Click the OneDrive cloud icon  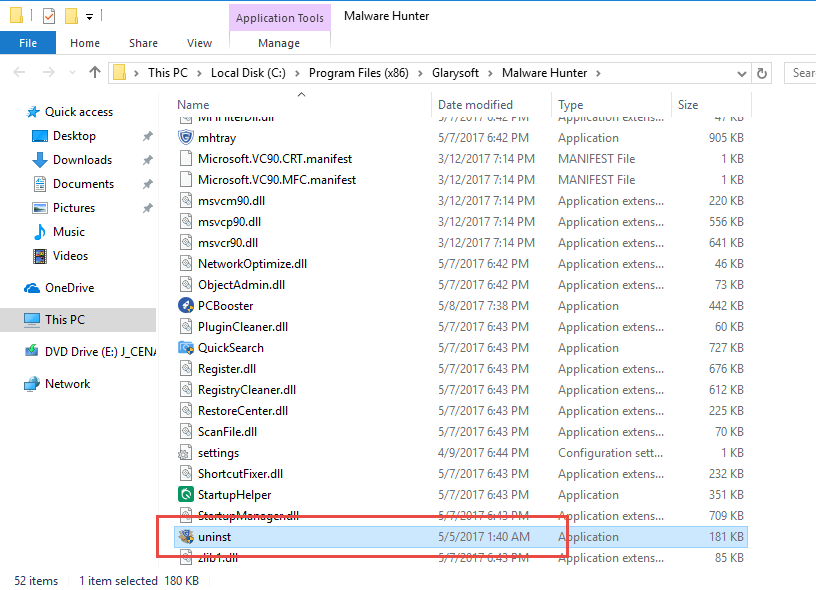(x=32, y=288)
